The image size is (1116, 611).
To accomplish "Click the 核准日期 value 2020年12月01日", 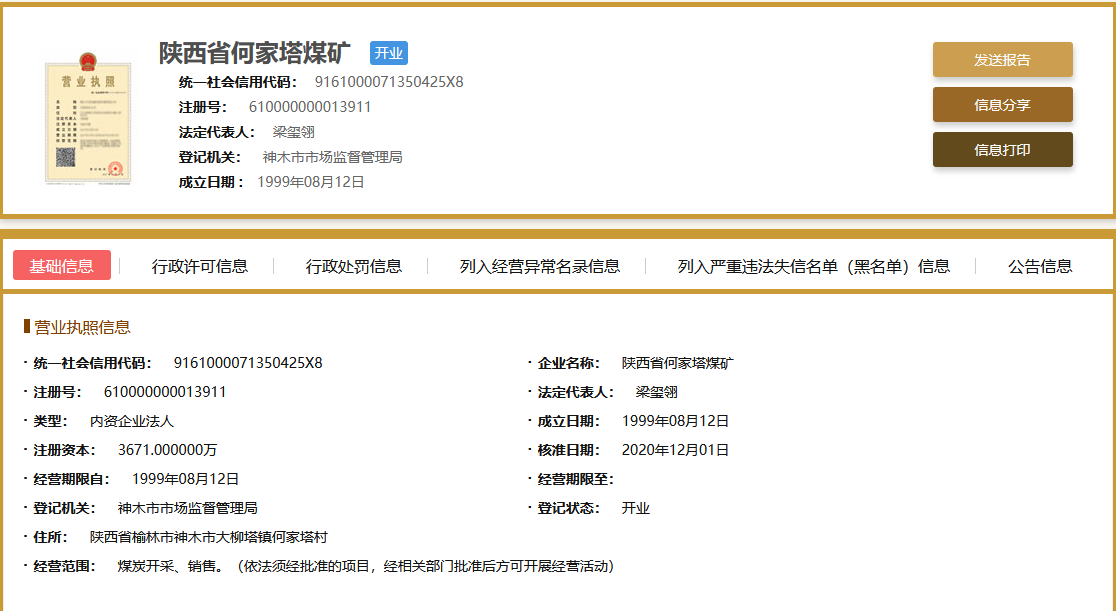I will [675, 450].
